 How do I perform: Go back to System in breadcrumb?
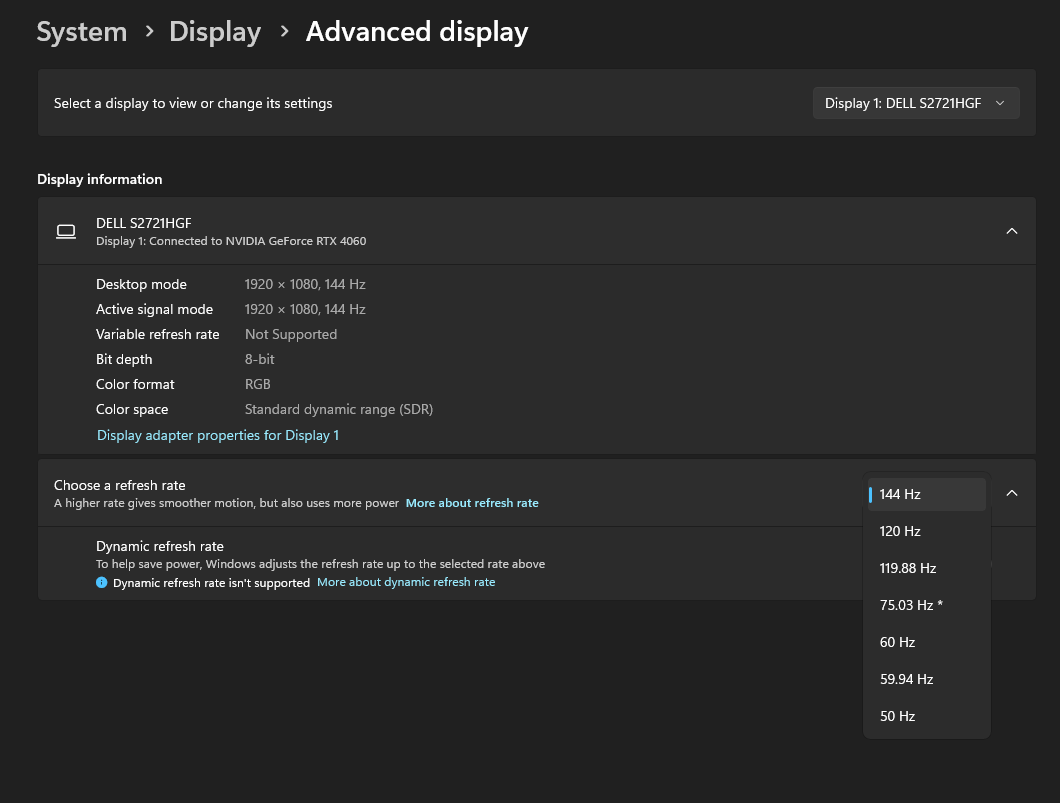[x=82, y=32]
